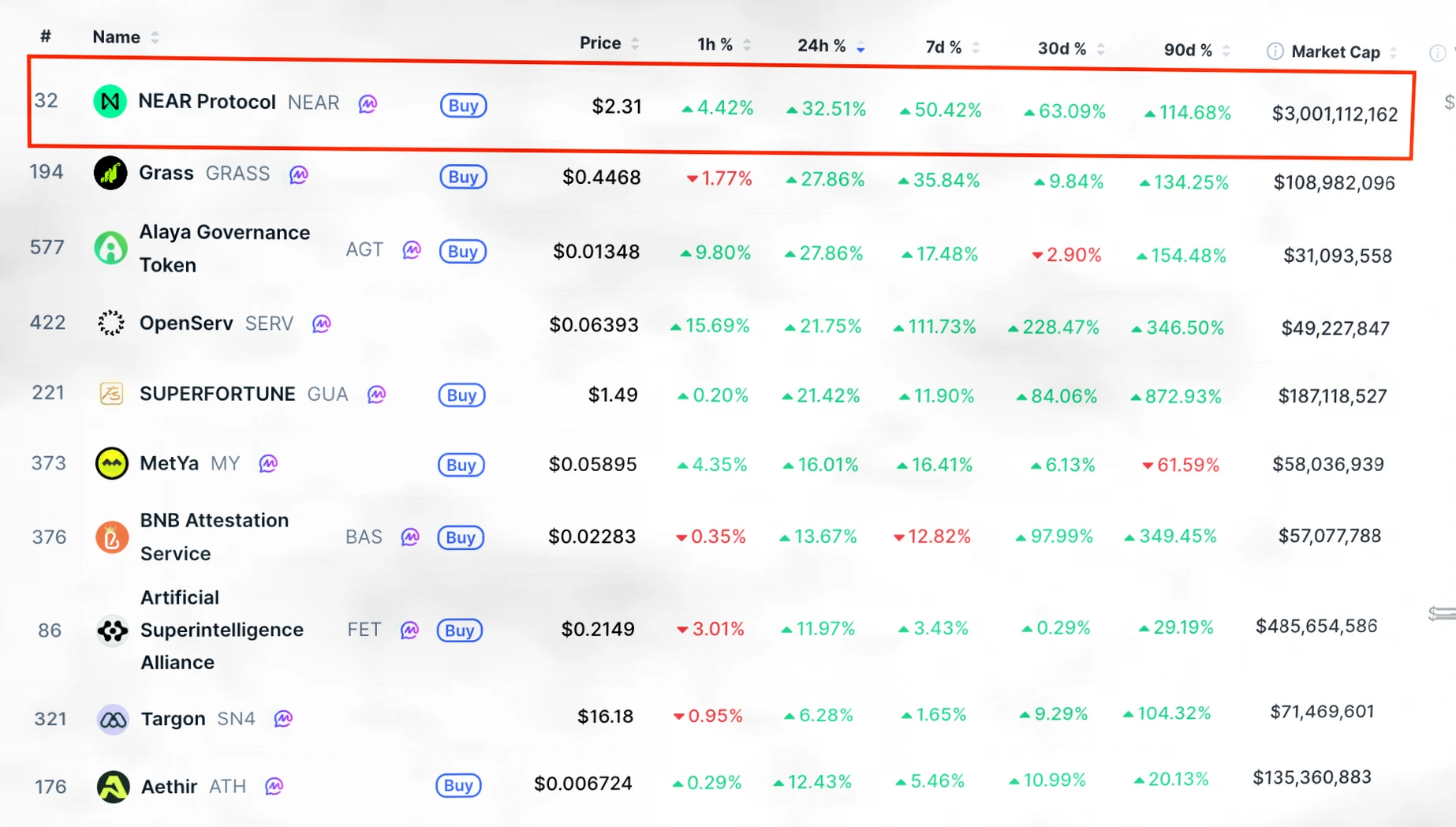Click the Buy button for MetYa

[x=461, y=464]
